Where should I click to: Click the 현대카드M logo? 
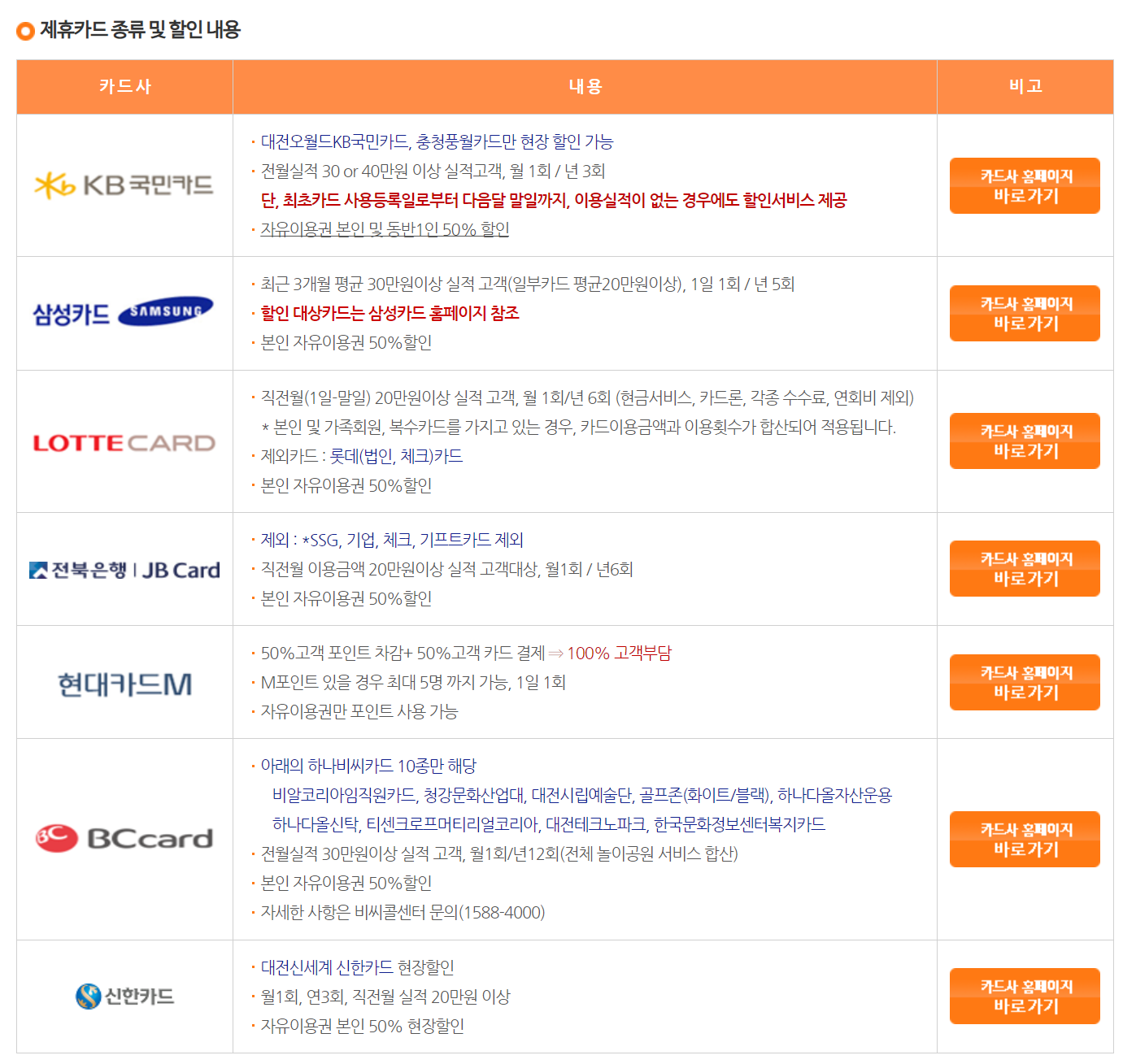124,684
